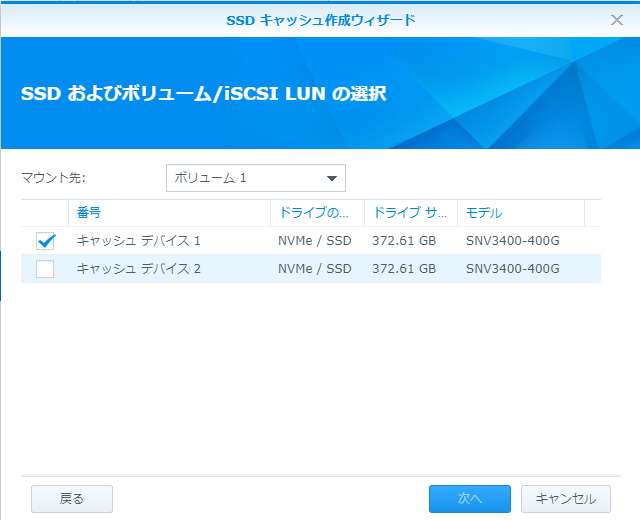The width and height of the screenshot is (640, 520).
Task: Sort by the ドライブの... column header
Action: (x=317, y=213)
